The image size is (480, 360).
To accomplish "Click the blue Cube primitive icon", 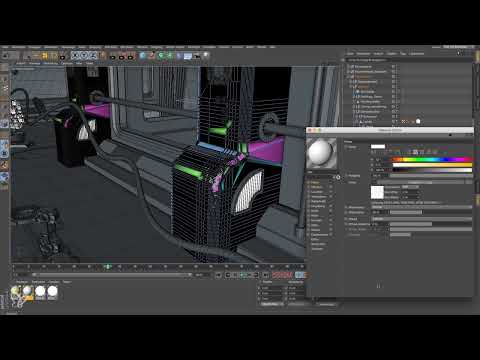I will pyautogui.click(x=143, y=56).
